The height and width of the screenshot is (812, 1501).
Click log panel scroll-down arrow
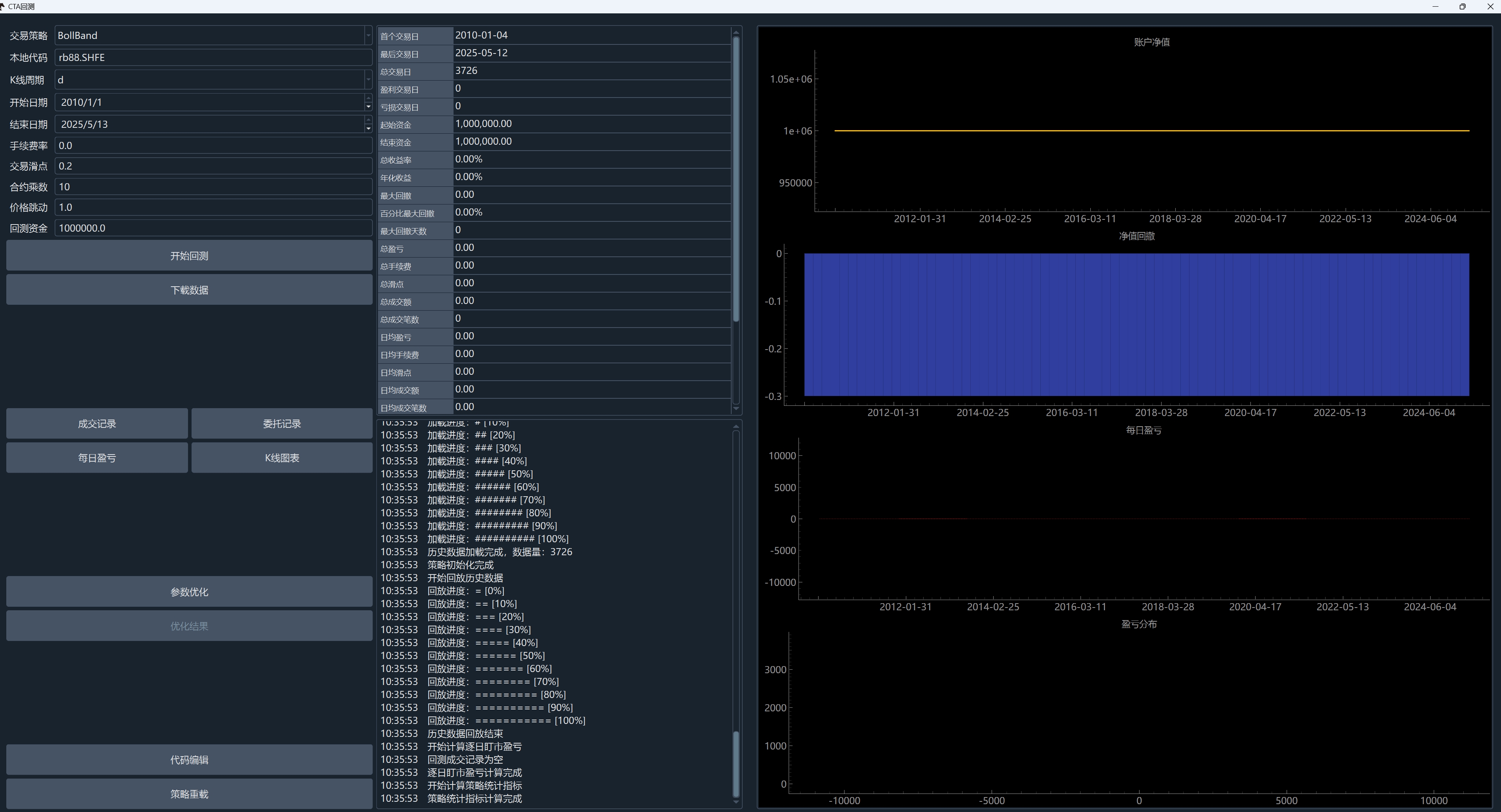pyautogui.click(x=736, y=803)
